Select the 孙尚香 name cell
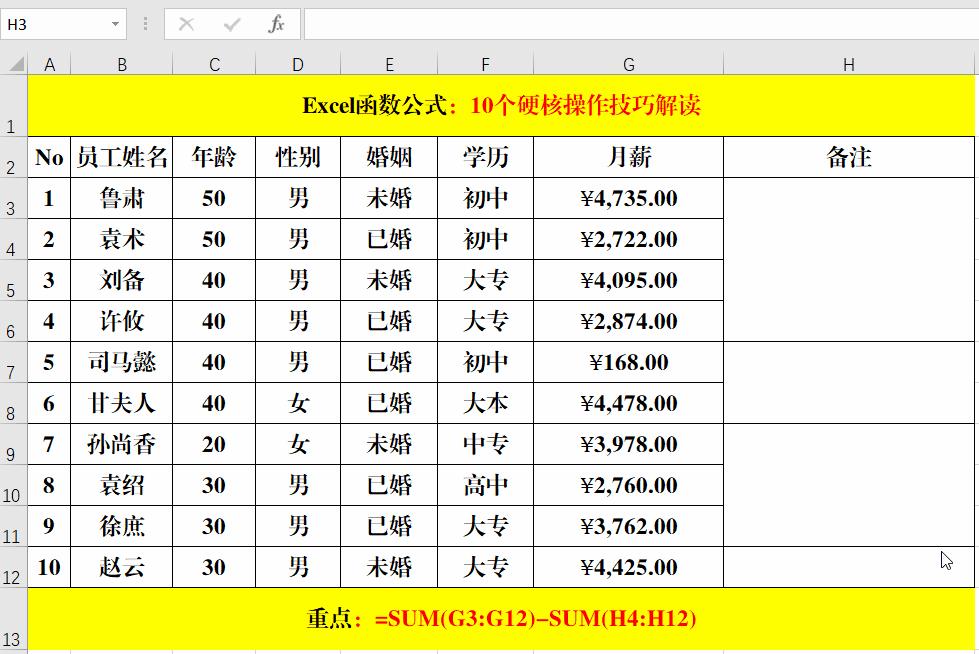Viewport: 979px width, 654px height. click(x=122, y=444)
